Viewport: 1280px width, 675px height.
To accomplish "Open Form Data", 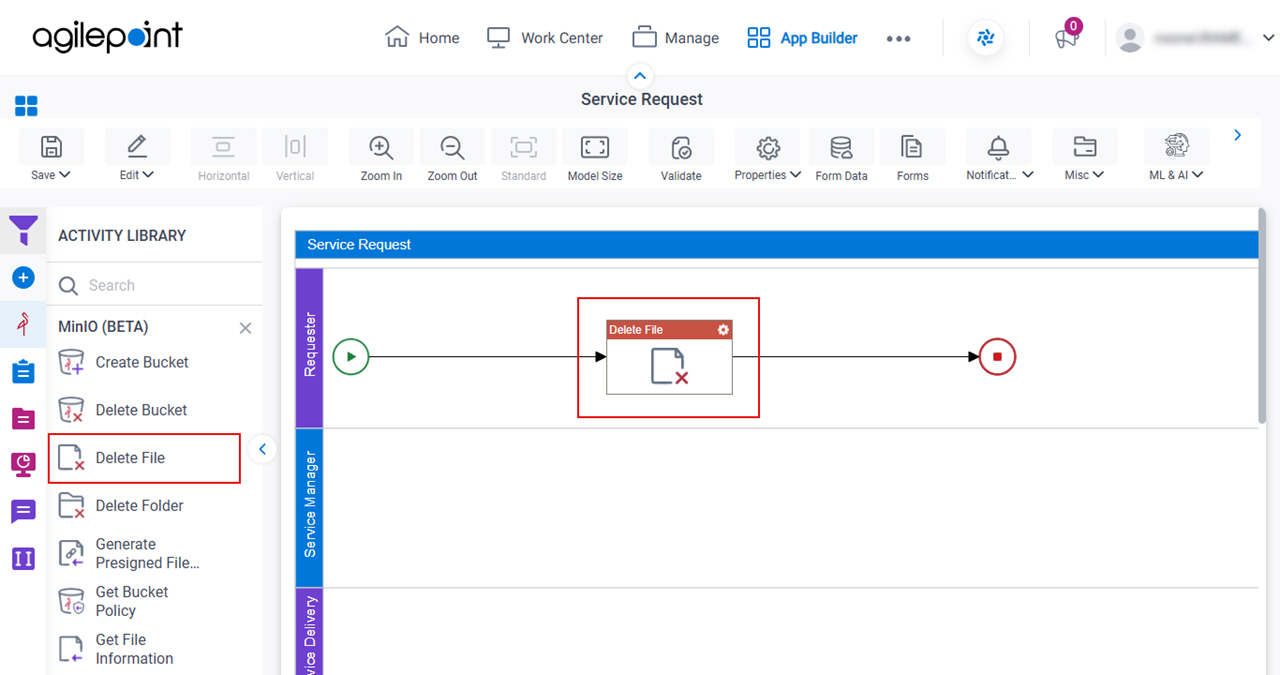I will pos(841,148).
